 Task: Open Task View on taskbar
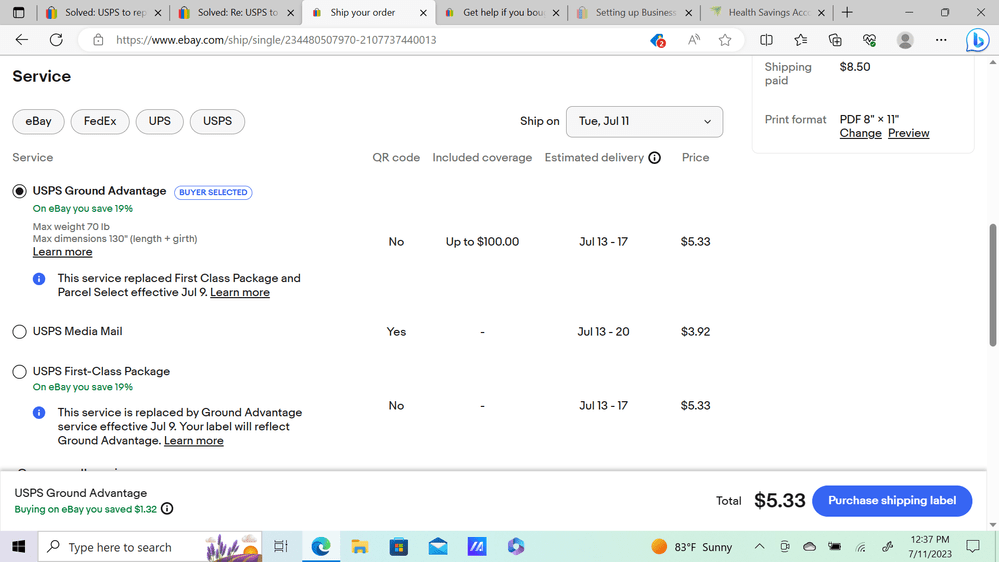coord(281,547)
